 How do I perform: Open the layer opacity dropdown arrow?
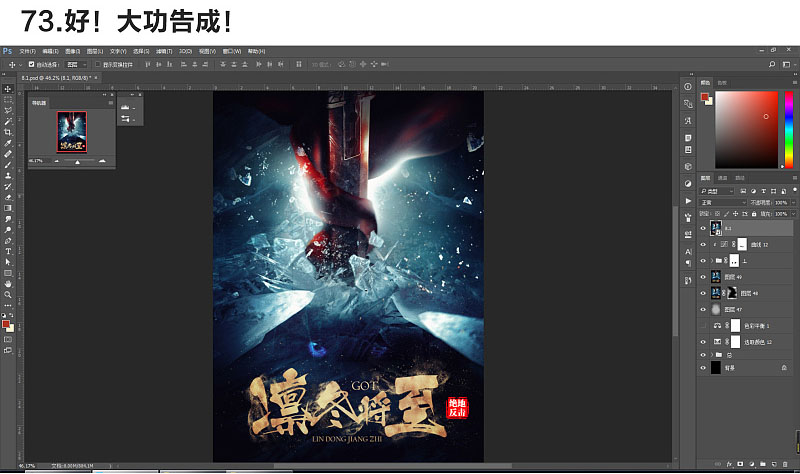(793, 203)
